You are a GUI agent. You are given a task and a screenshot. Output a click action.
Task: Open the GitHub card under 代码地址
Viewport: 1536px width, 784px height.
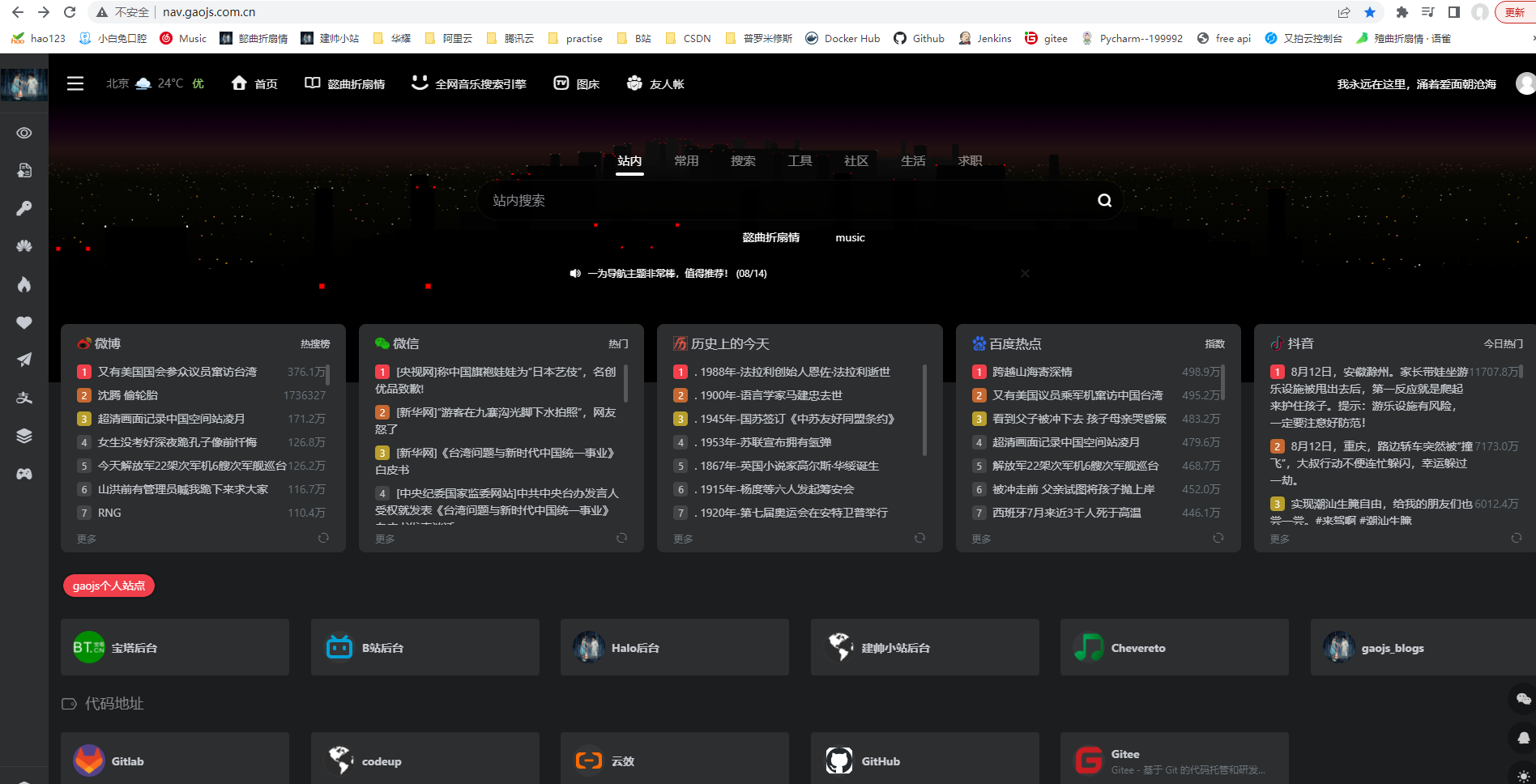pos(925,759)
